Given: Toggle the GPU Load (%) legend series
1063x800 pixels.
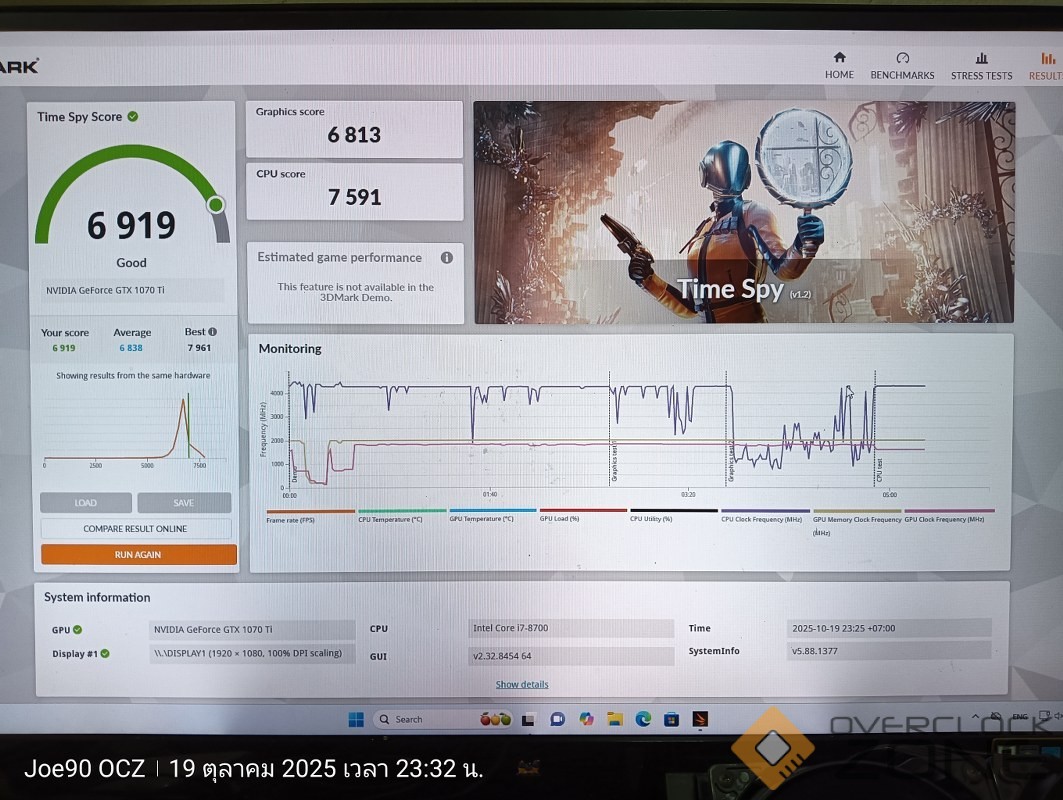Looking at the screenshot, I should [x=583, y=515].
